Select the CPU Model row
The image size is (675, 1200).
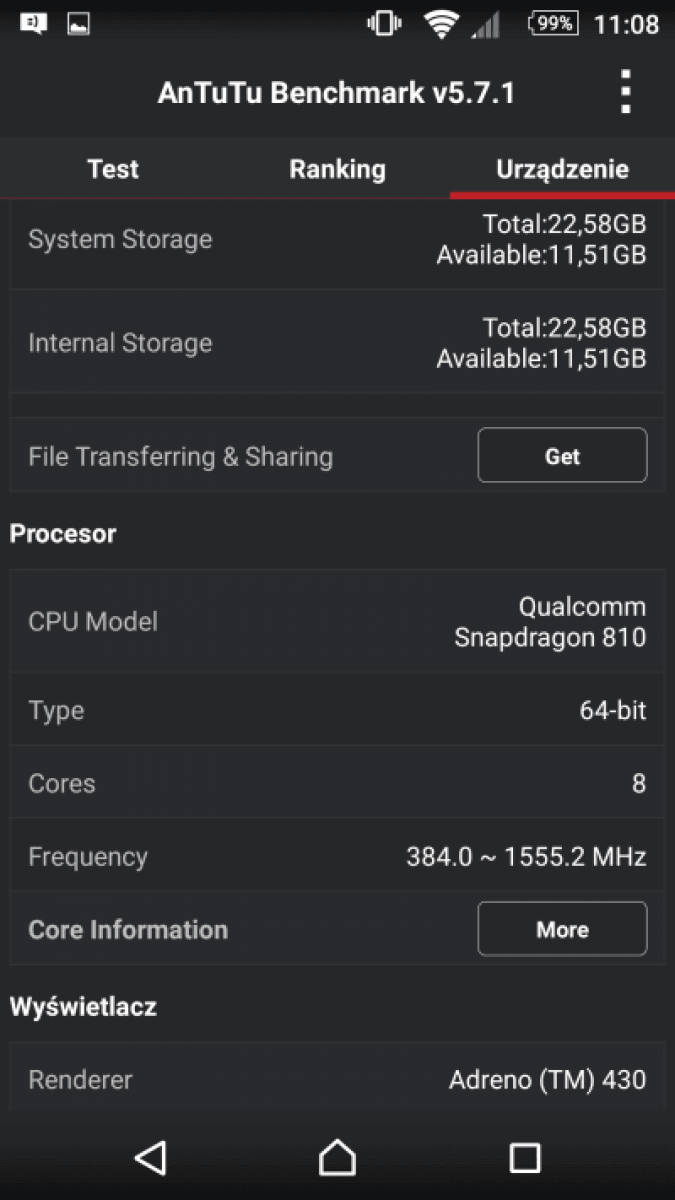point(337,621)
